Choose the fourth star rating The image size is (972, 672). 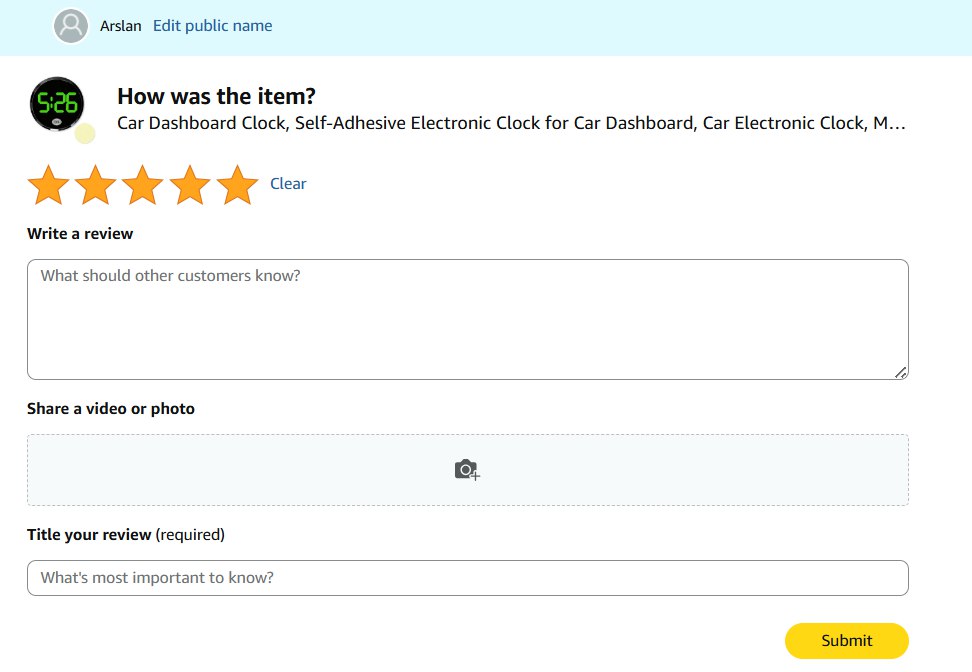click(x=190, y=185)
